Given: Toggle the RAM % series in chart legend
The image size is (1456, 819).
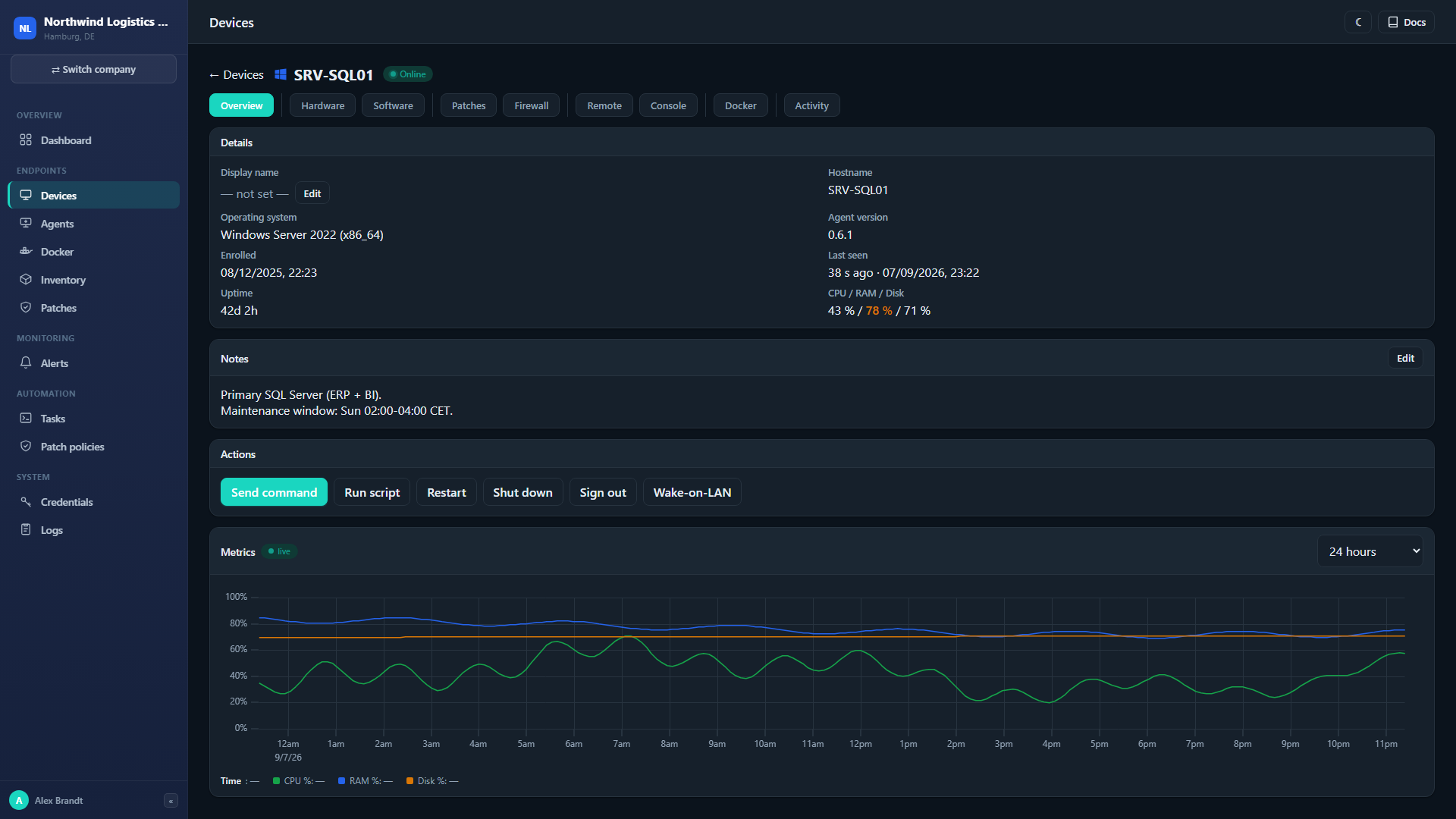Looking at the screenshot, I should 366,781.
